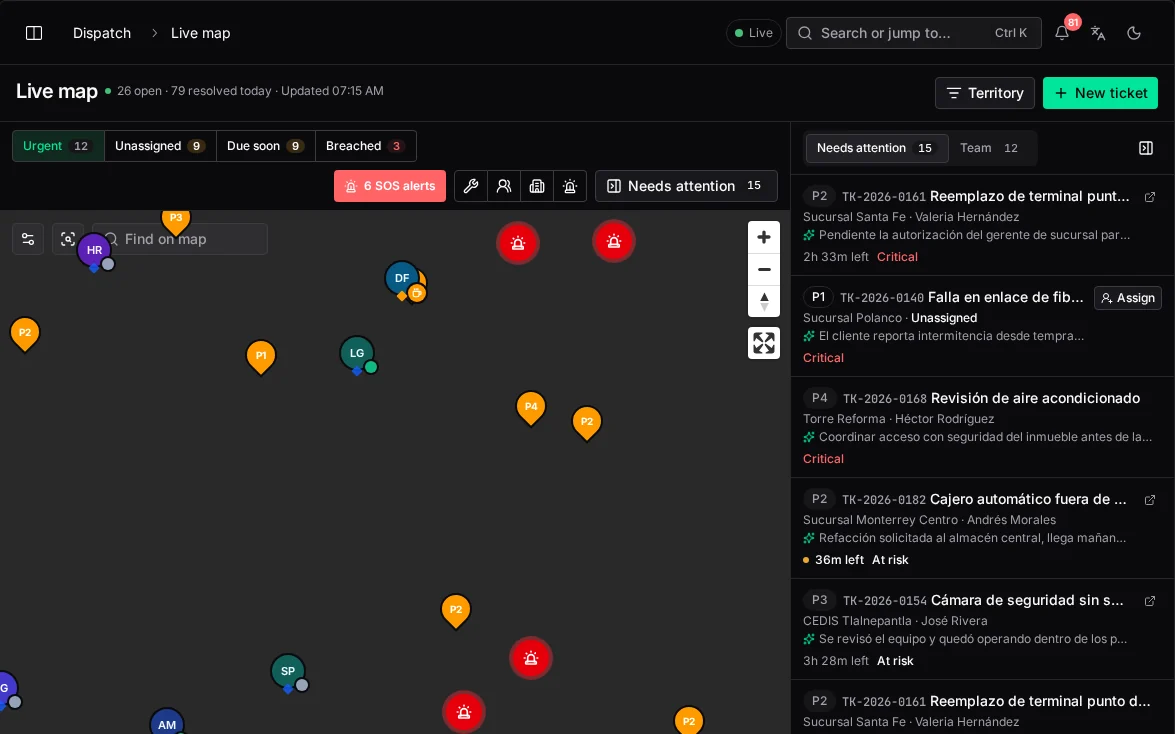1175x734 pixels.
Task: Toggle tickets layer wrench icon
Action: click(x=471, y=186)
